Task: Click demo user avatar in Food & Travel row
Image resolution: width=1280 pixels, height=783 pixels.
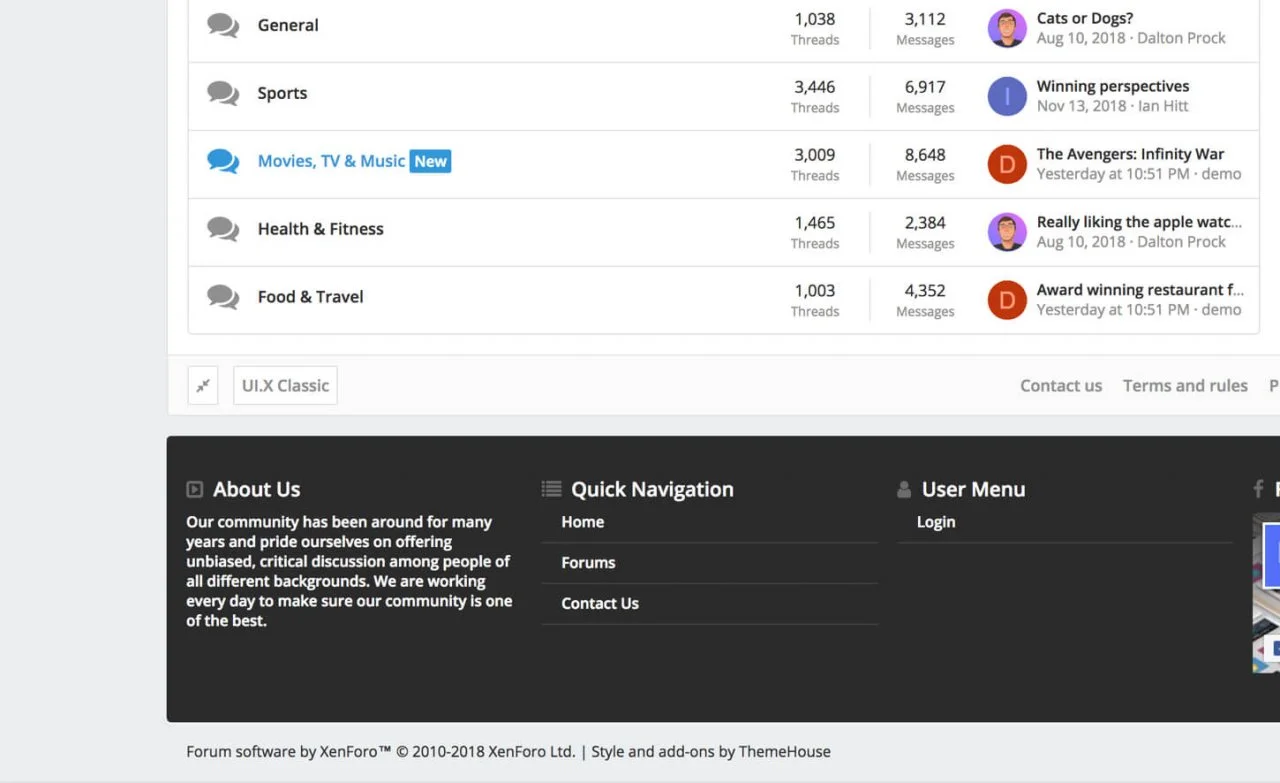Action: pyautogui.click(x=1007, y=301)
